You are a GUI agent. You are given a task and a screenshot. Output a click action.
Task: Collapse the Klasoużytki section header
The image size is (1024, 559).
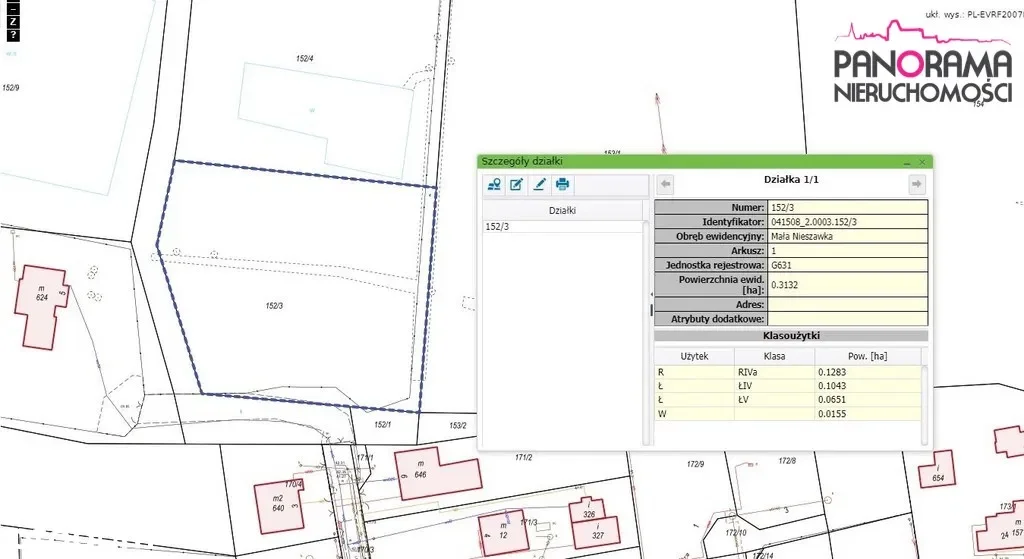tap(791, 336)
